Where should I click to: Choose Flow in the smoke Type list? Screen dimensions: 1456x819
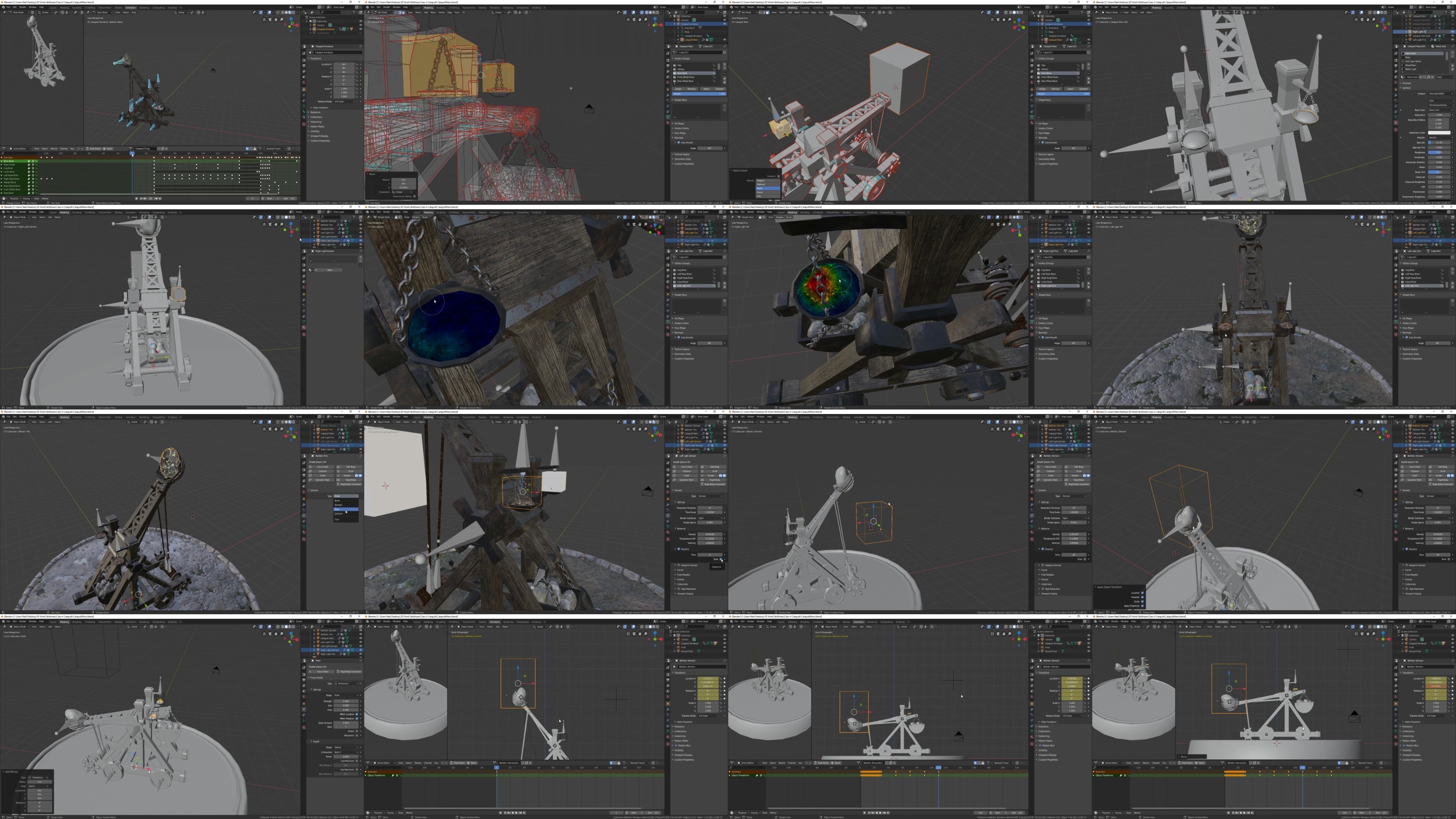click(x=346, y=509)
